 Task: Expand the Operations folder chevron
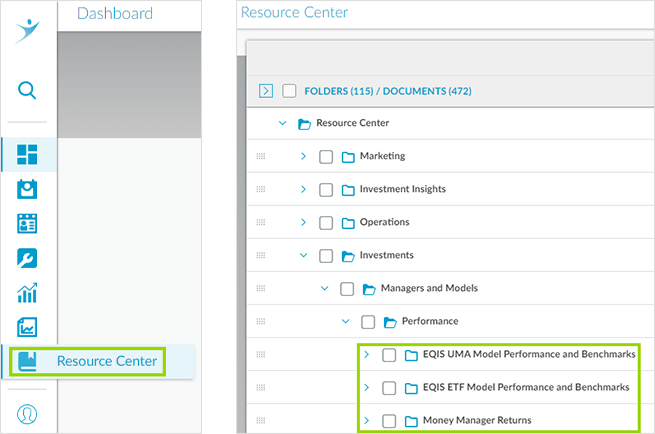click(303, 222)
